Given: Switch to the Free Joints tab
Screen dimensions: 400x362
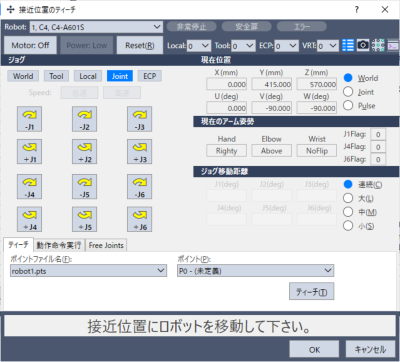Looking at the screenshot, I should click(x=106, y=245).
